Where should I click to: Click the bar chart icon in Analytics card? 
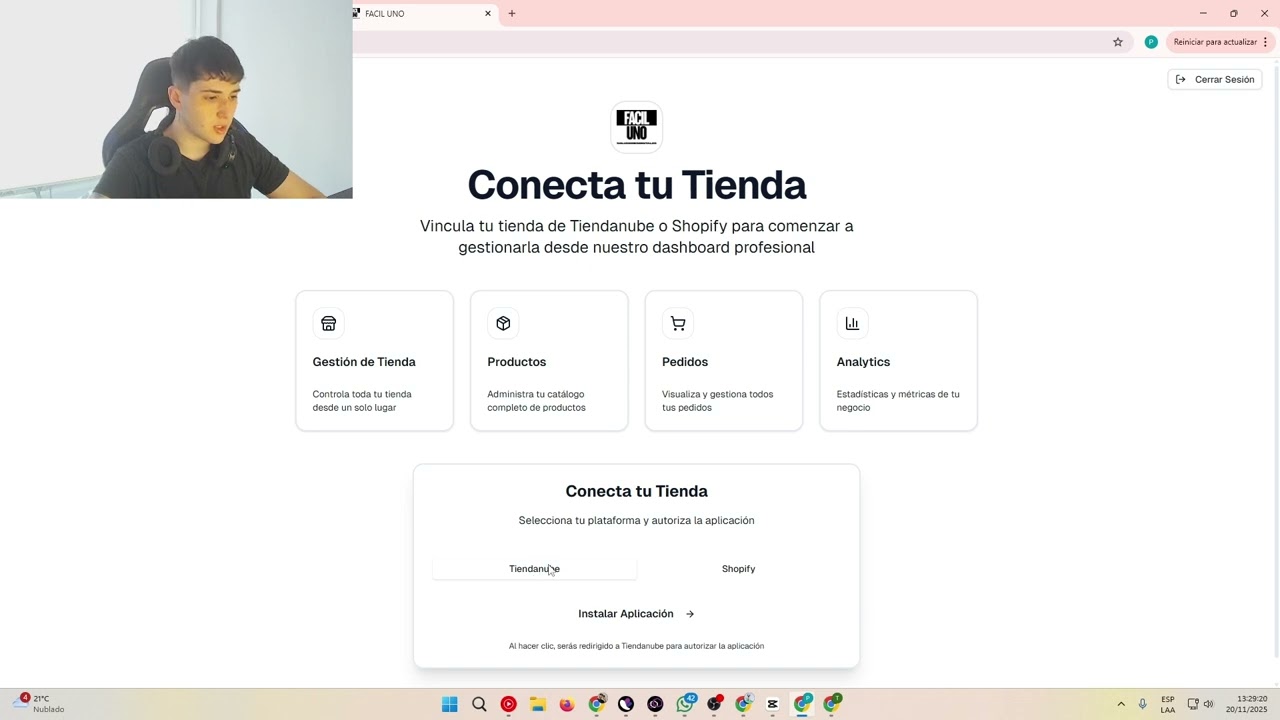tap(852, 323)
